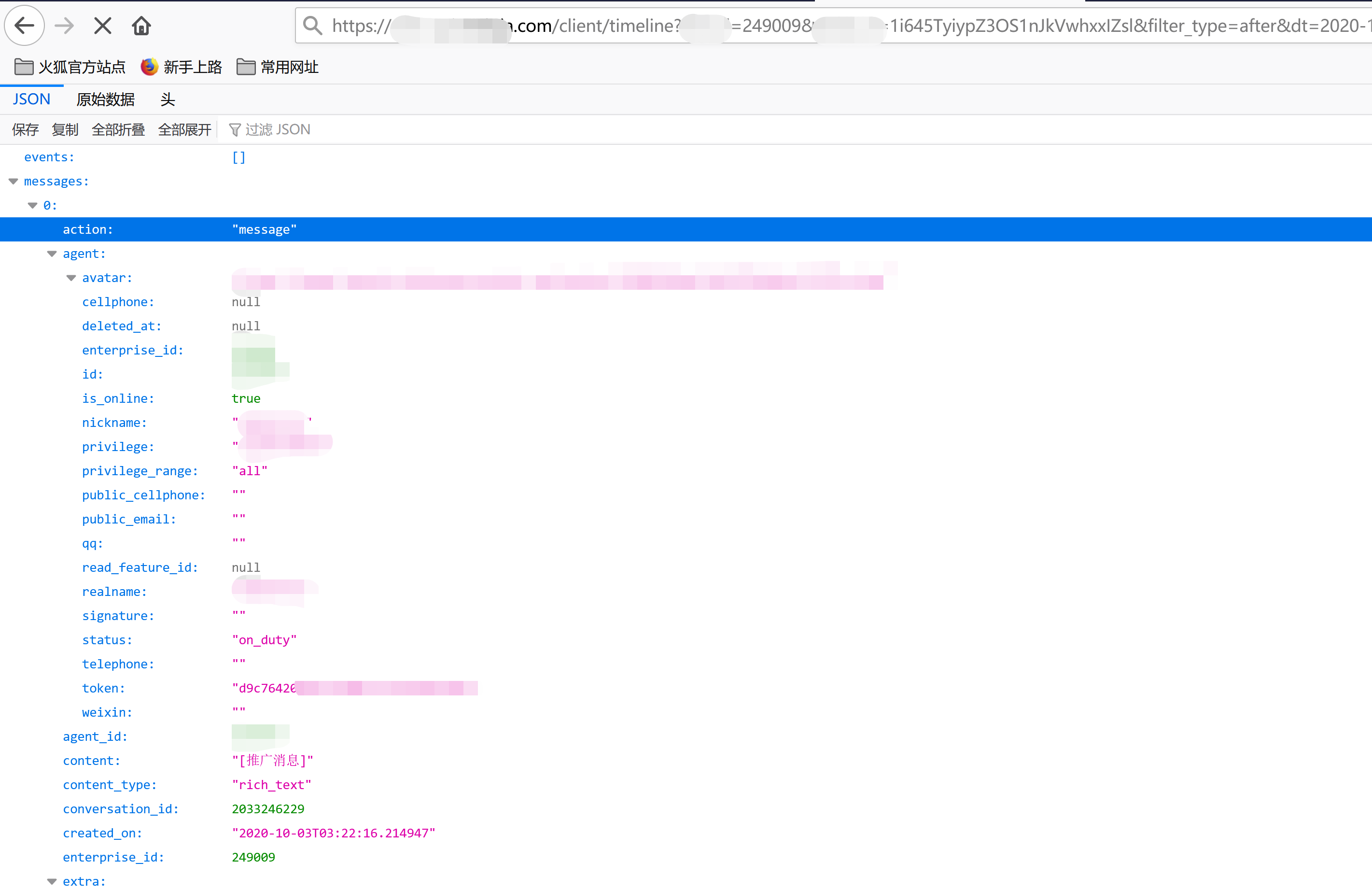Viewport: 1372px width, 891px height.
Task: Open the 常用网址 bookmark folder
Action: 277,67
